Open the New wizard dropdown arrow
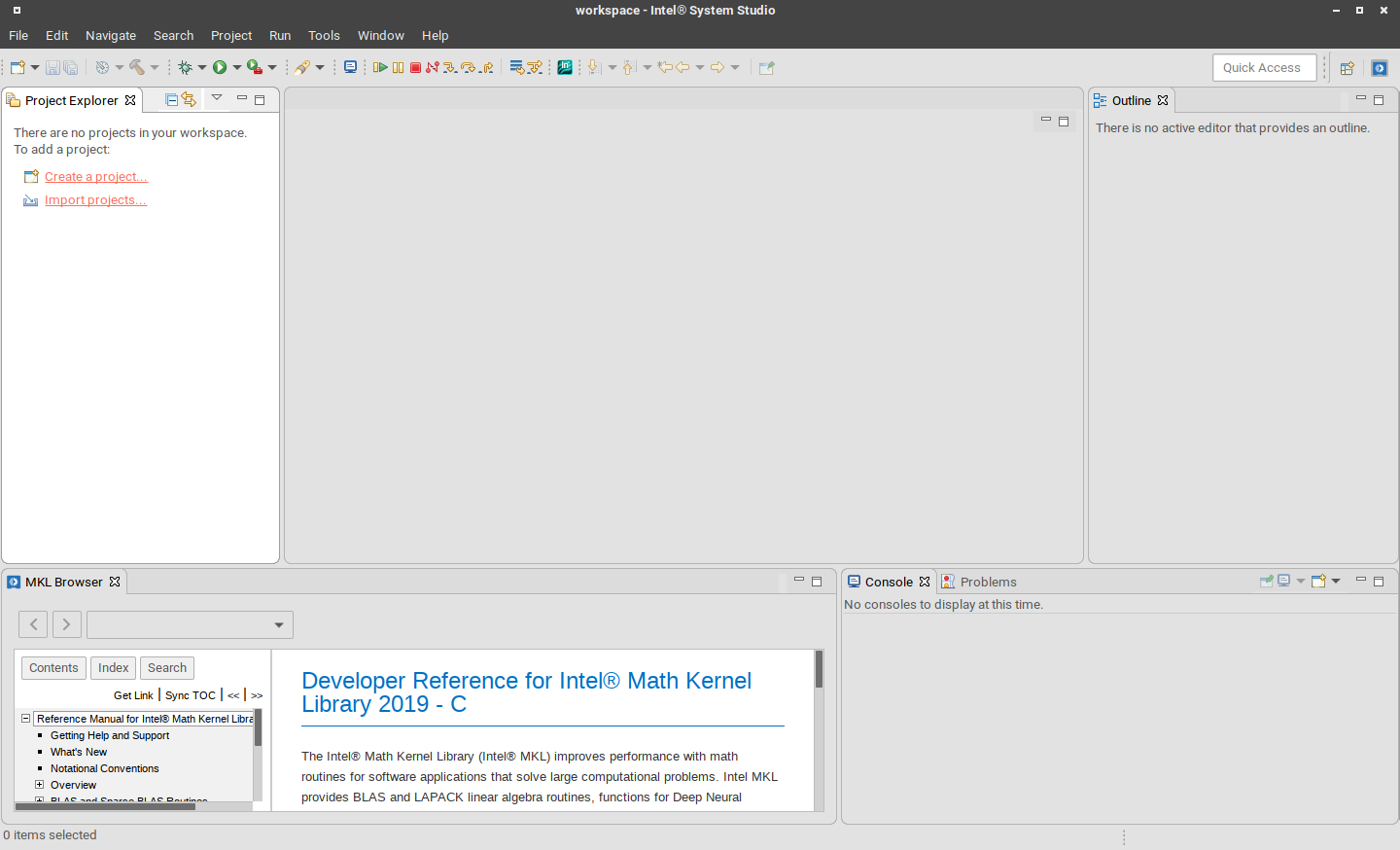Image resolution: width=1400 pixels, height=850 pixels. tap(35, 67)
